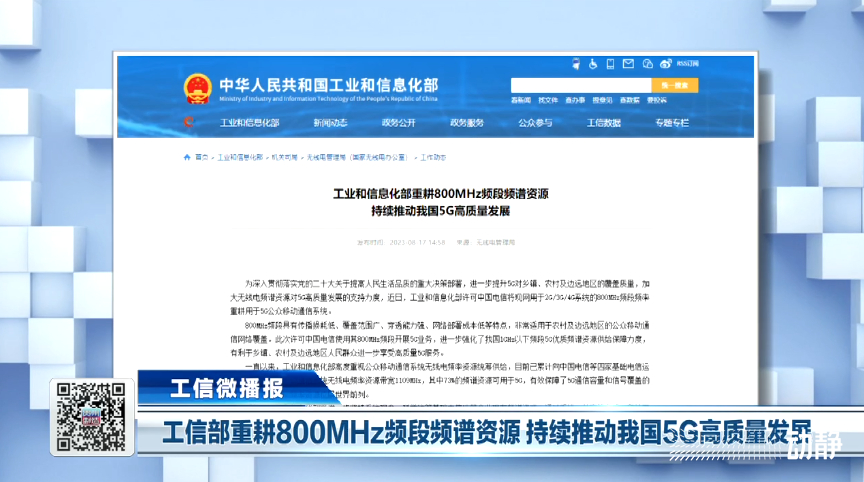Click the 来源 无线电管理局 source text
The width and height of the screenshot is (864, 482).
485,242
